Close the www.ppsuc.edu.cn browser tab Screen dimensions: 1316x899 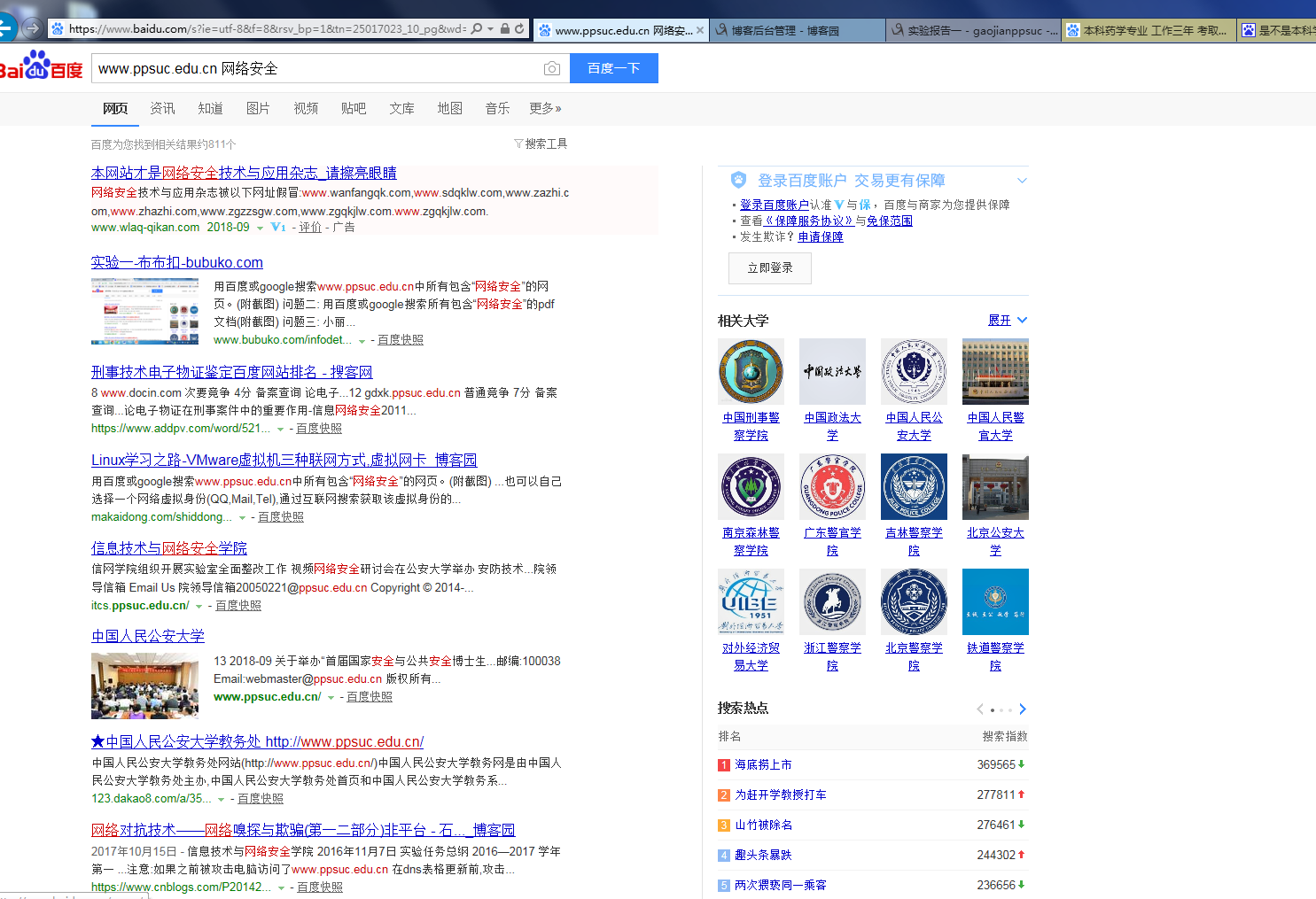point(700,30)
